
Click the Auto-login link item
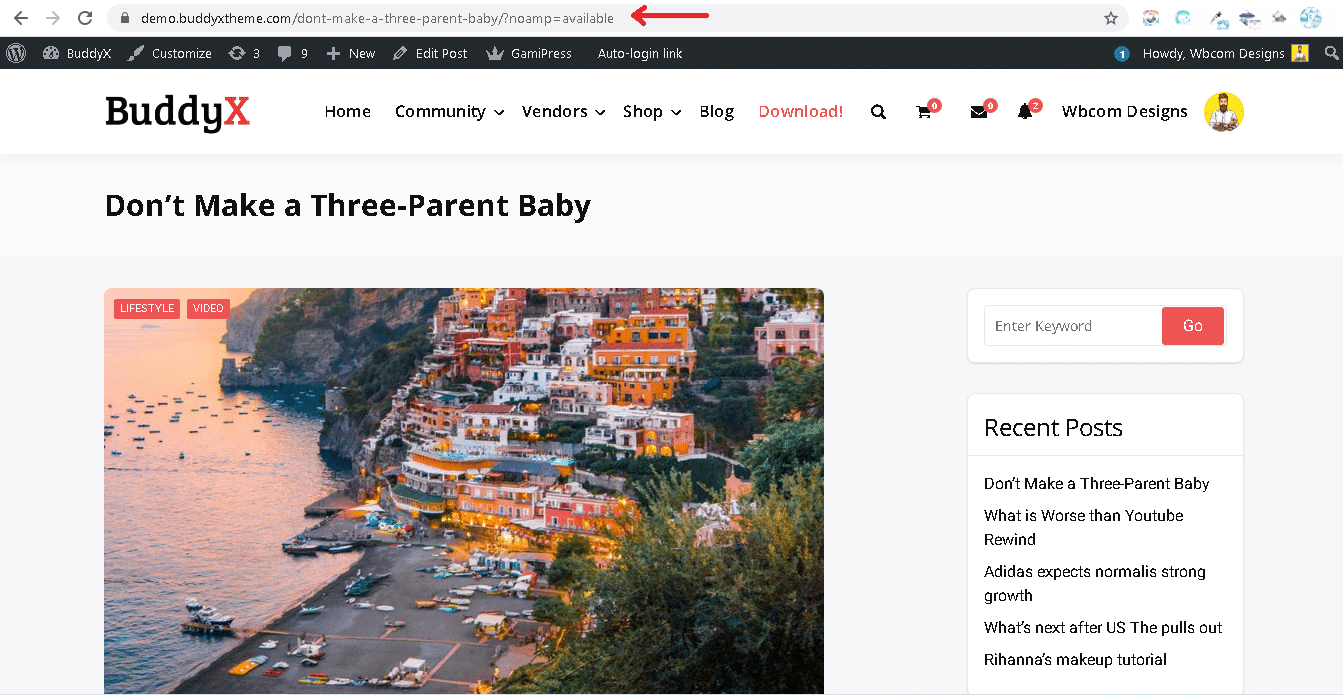[640, 53]
